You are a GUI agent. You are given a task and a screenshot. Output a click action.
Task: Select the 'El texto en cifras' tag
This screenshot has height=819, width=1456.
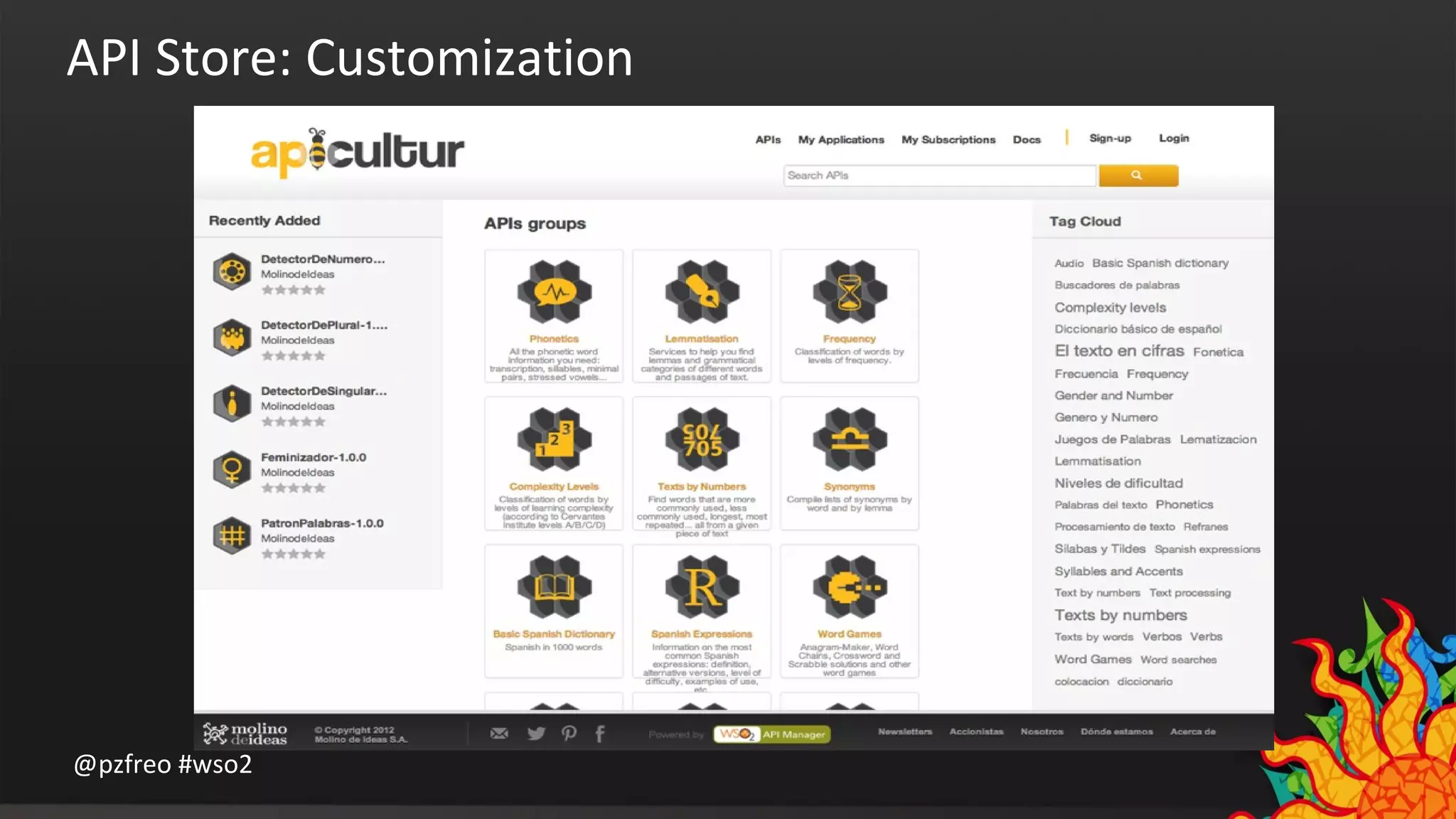click(1119, 350)
